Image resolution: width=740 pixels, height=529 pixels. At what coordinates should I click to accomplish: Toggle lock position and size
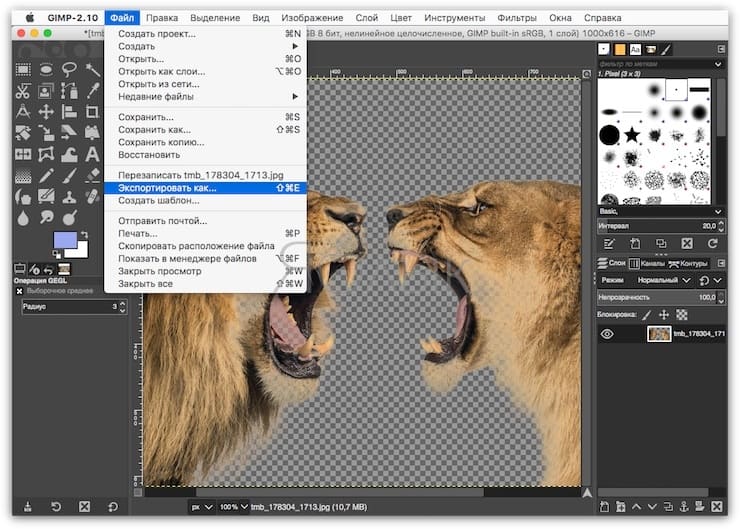[664, 315]
